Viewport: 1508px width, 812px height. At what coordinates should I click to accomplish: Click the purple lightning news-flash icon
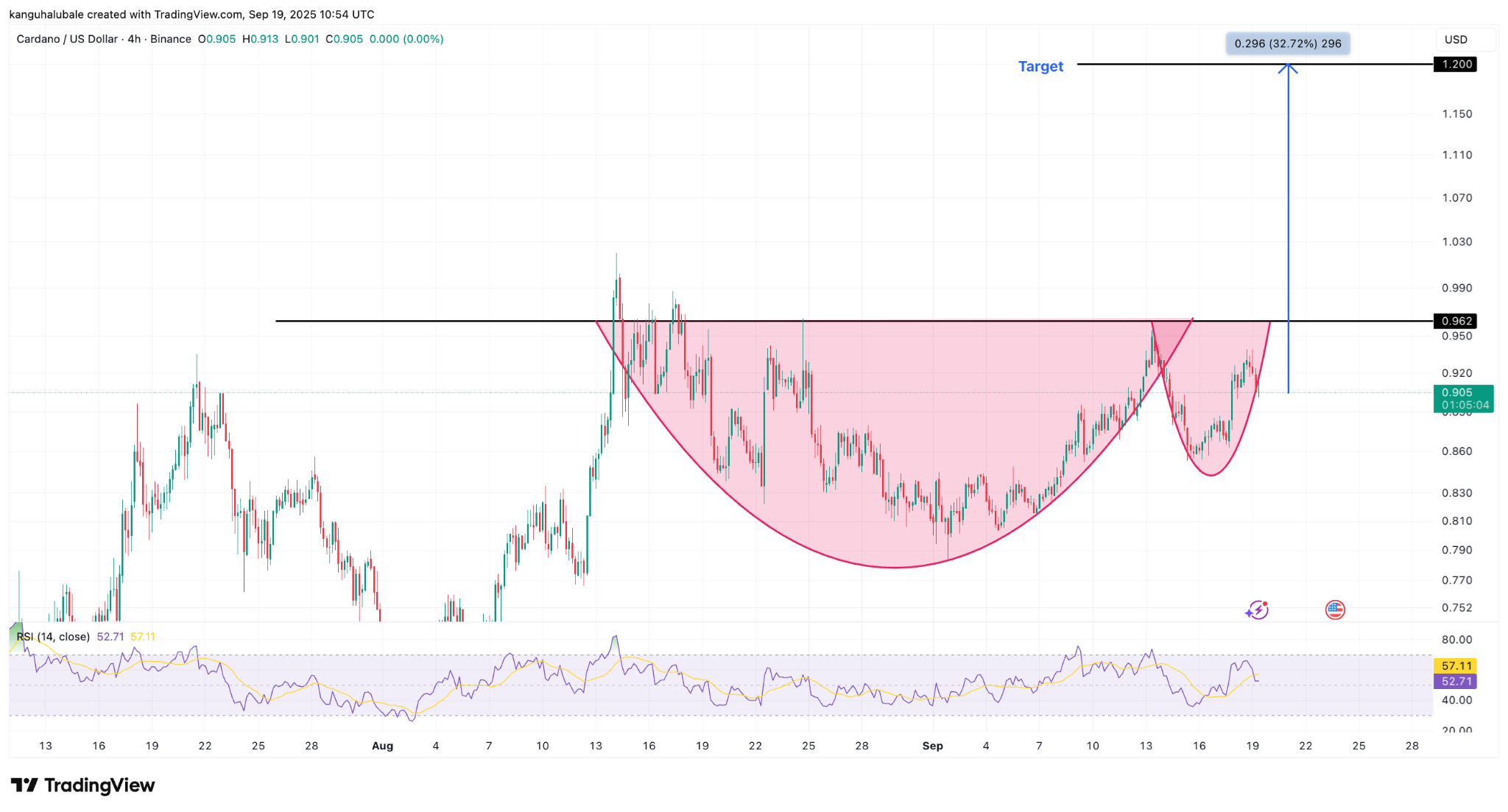pos(1257,610)
